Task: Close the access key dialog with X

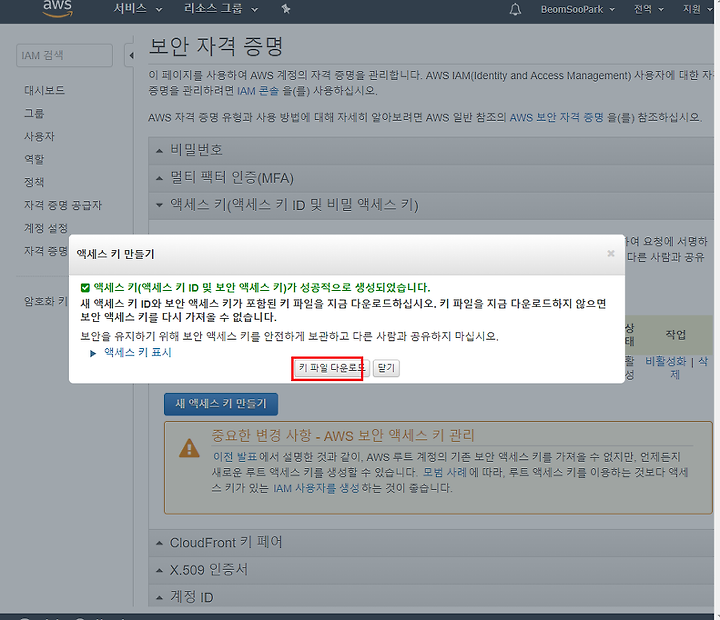Action: click(611, 254)
